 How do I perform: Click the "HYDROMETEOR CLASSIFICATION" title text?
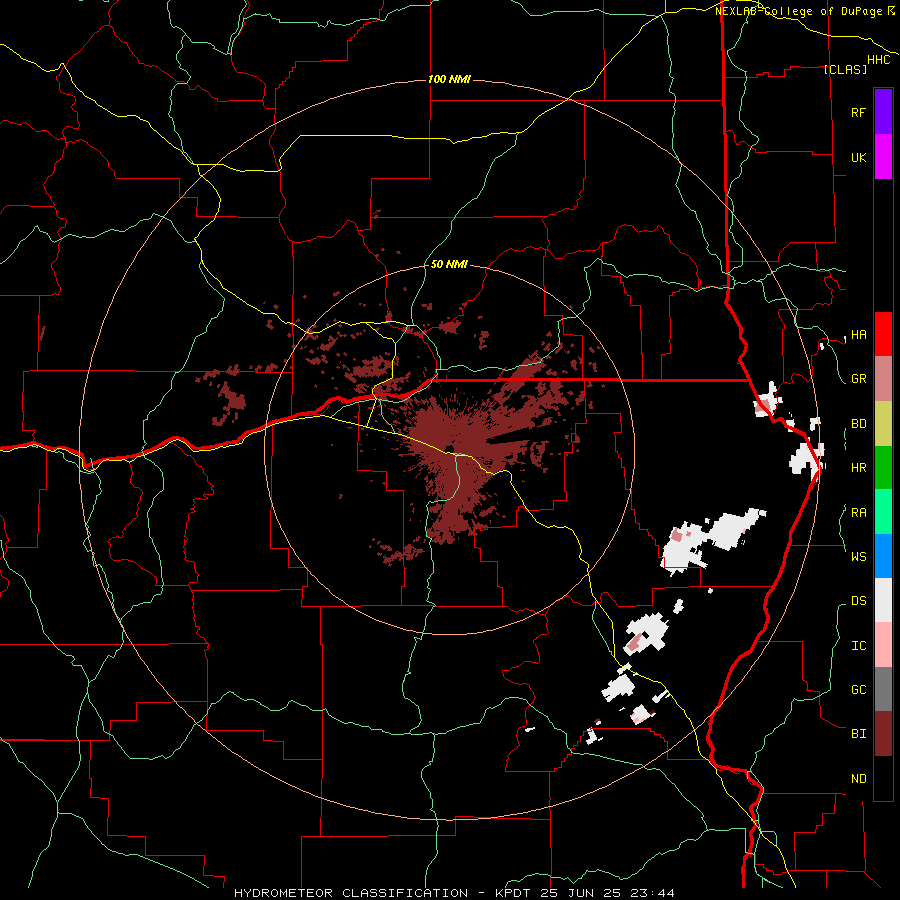tap(351, 893)
